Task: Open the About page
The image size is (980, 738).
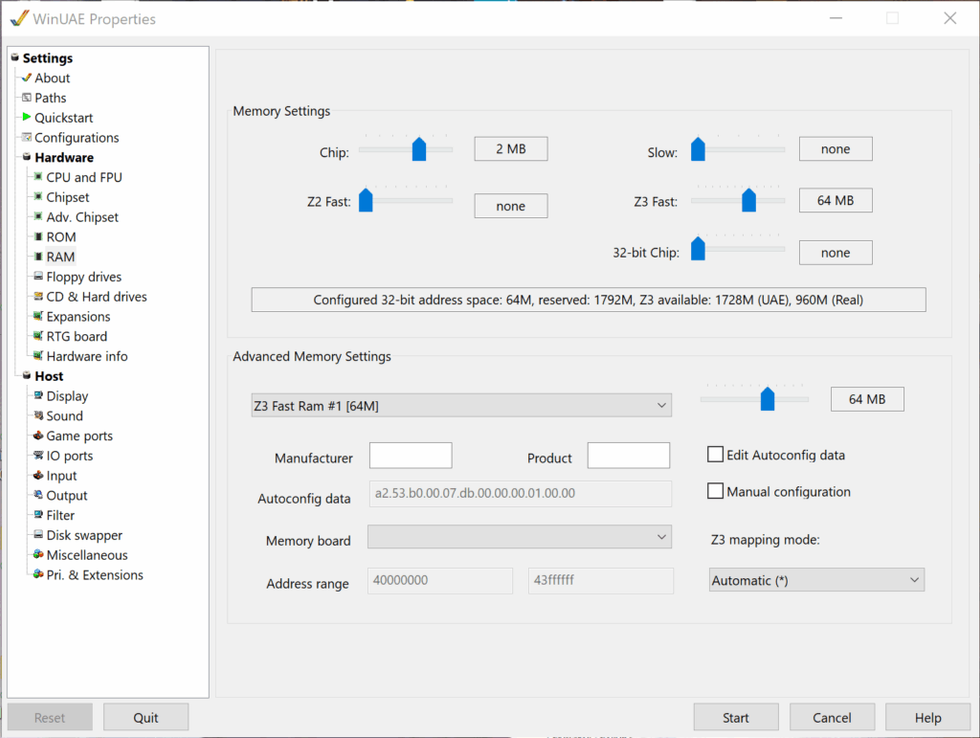Action: click(52, 78)
